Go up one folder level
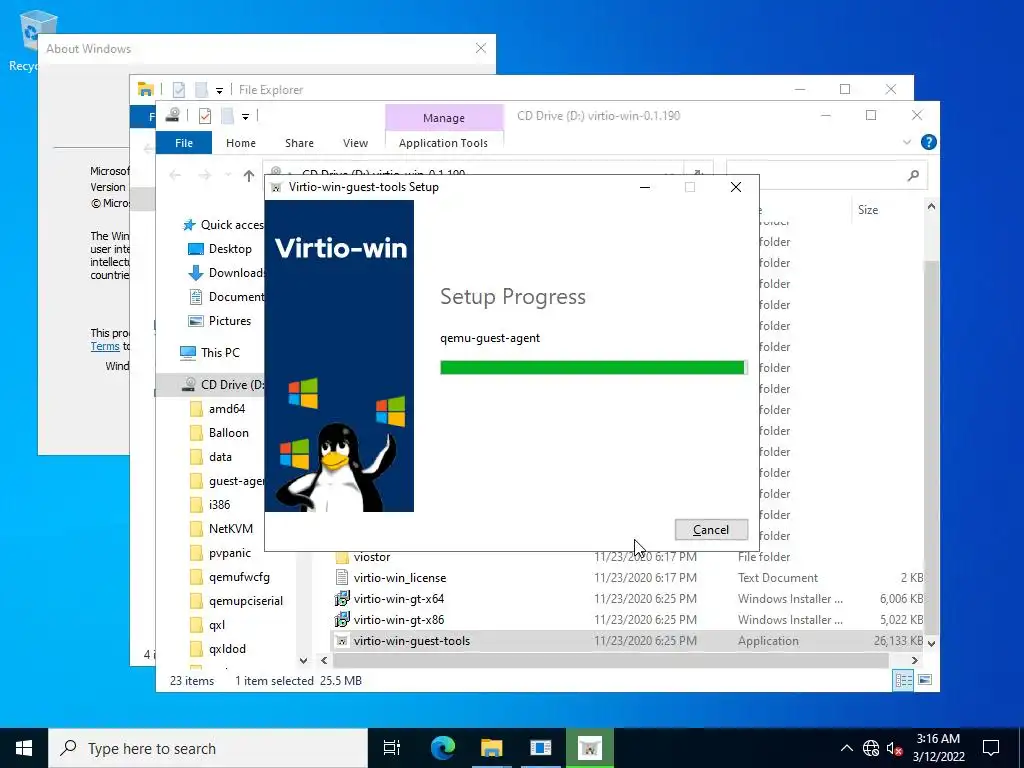 (x=249, y=175)
